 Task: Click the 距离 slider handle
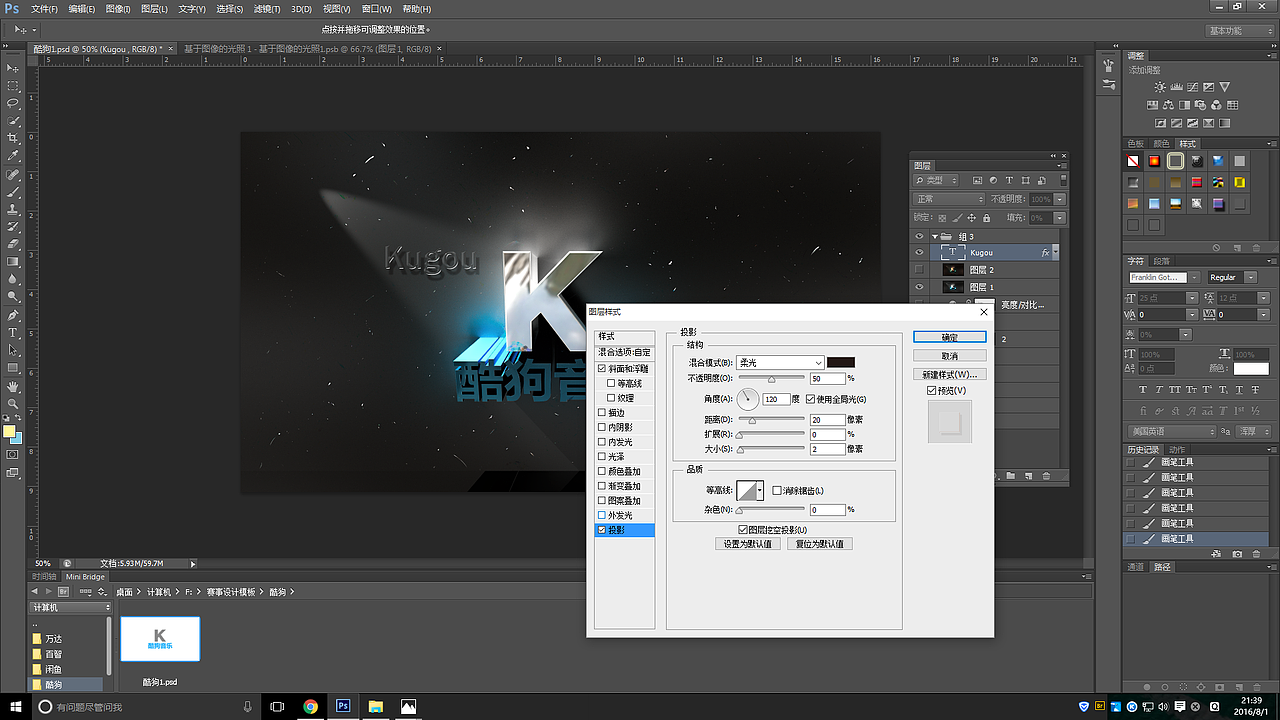click(x=752, y=421)
